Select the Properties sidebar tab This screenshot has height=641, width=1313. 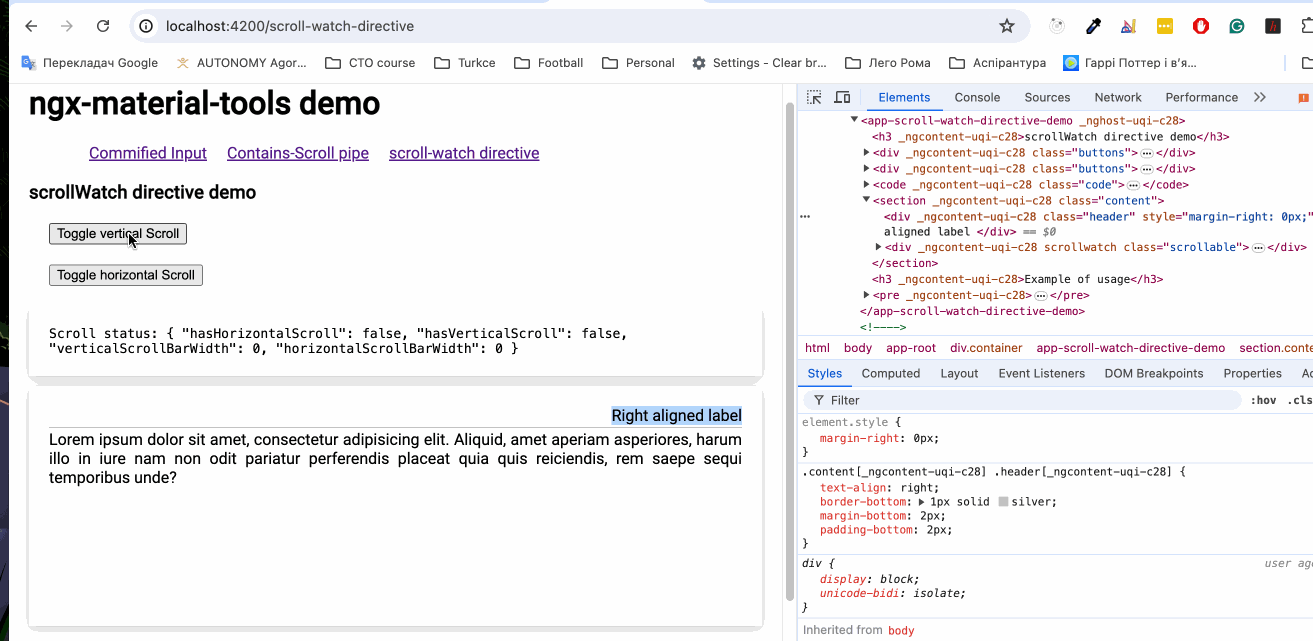1252,373
